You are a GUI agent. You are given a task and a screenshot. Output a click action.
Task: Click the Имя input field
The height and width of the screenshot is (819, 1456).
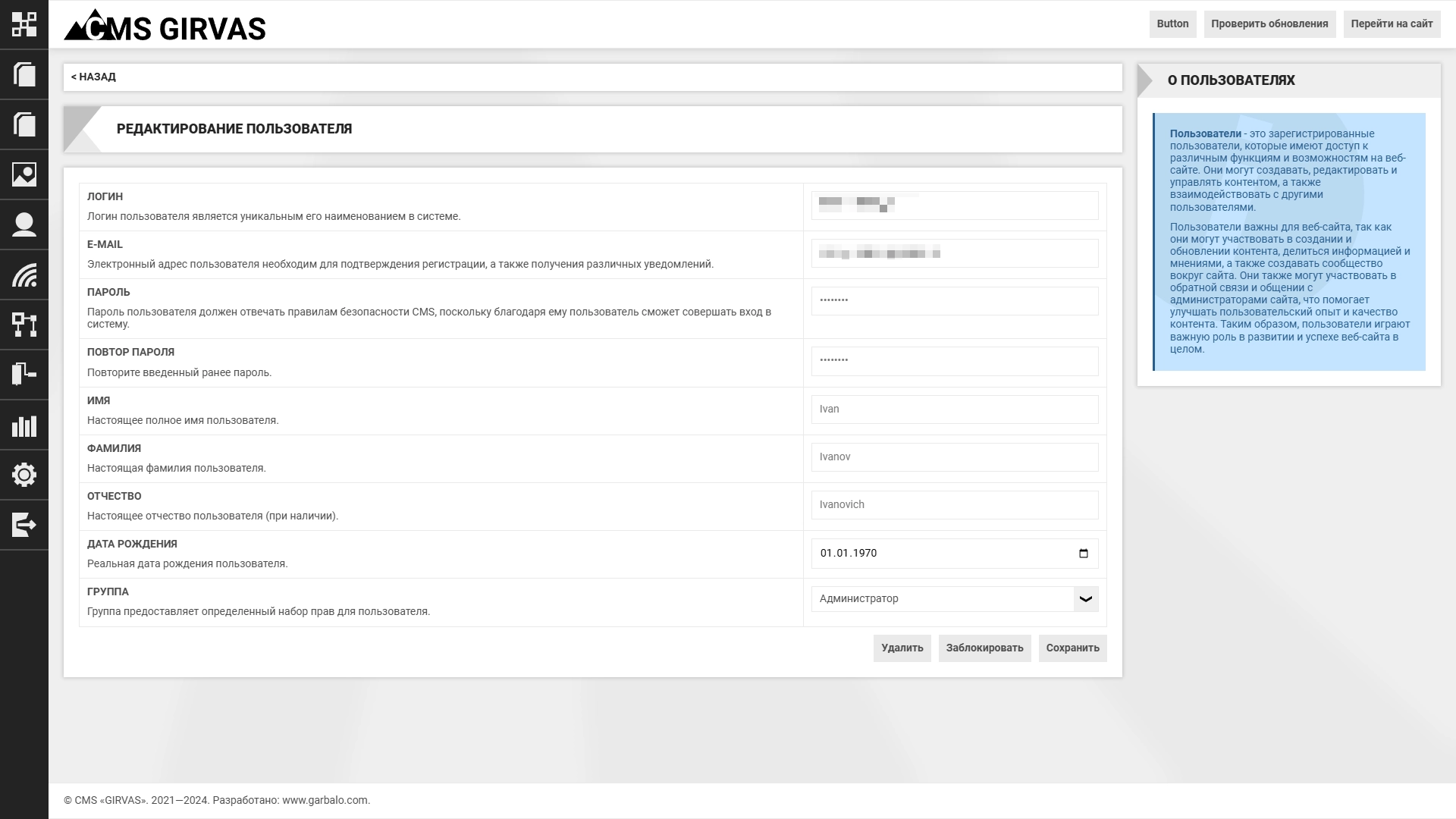[954, 409]
